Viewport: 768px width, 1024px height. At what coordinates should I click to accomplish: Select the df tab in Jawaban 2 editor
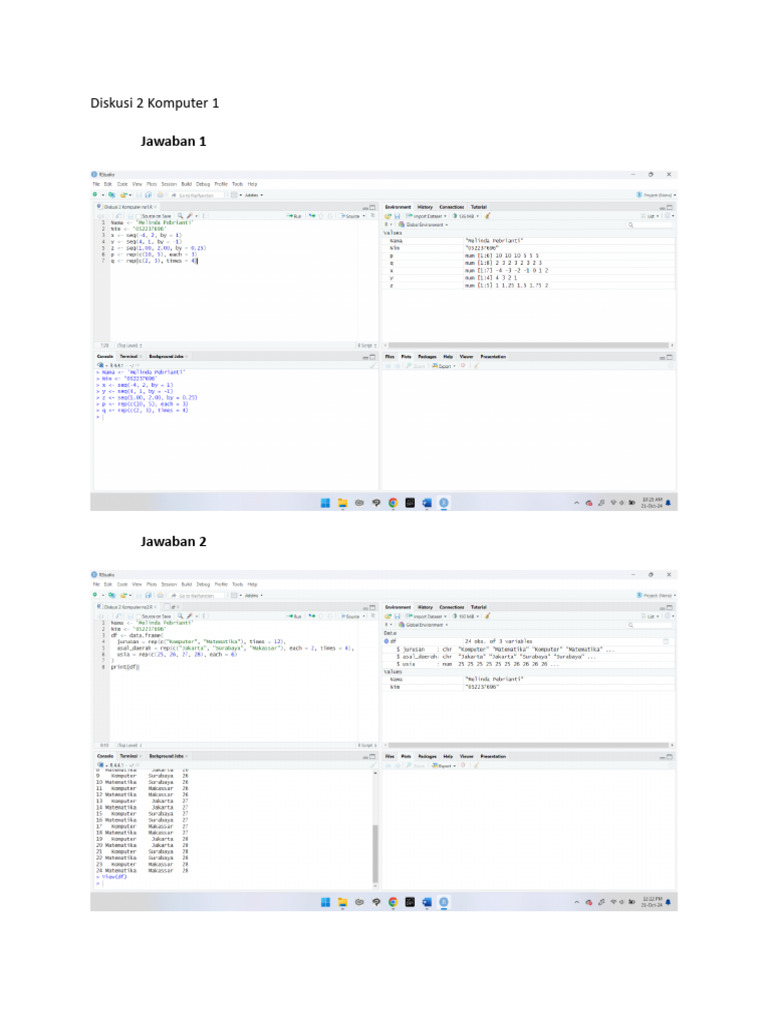pyautogui.click(x=173, y=607)
